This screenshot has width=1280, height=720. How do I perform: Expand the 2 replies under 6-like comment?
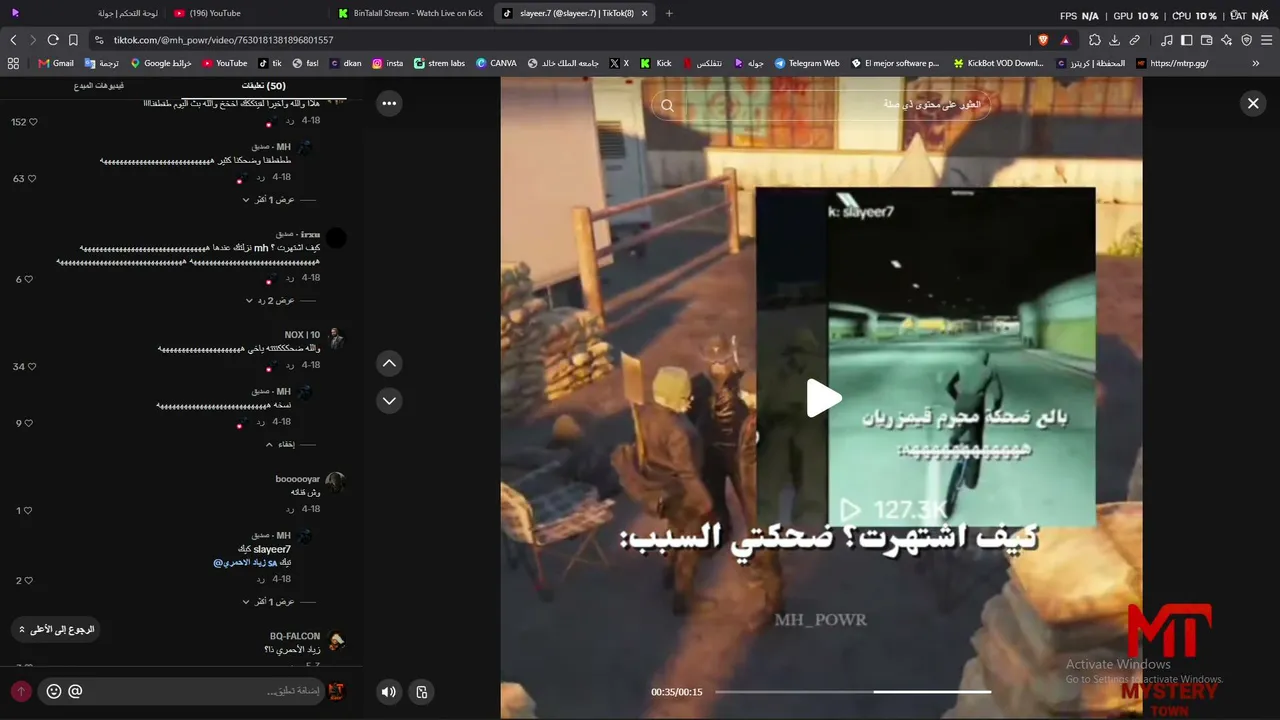270,300
